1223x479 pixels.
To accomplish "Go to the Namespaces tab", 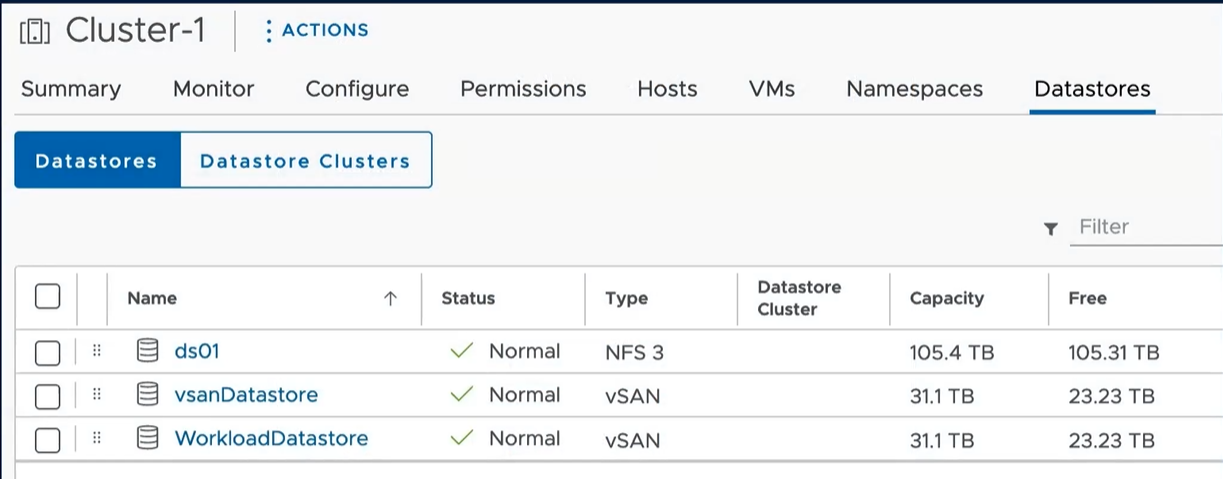I will pyautogui.click(x=914, y=89).
